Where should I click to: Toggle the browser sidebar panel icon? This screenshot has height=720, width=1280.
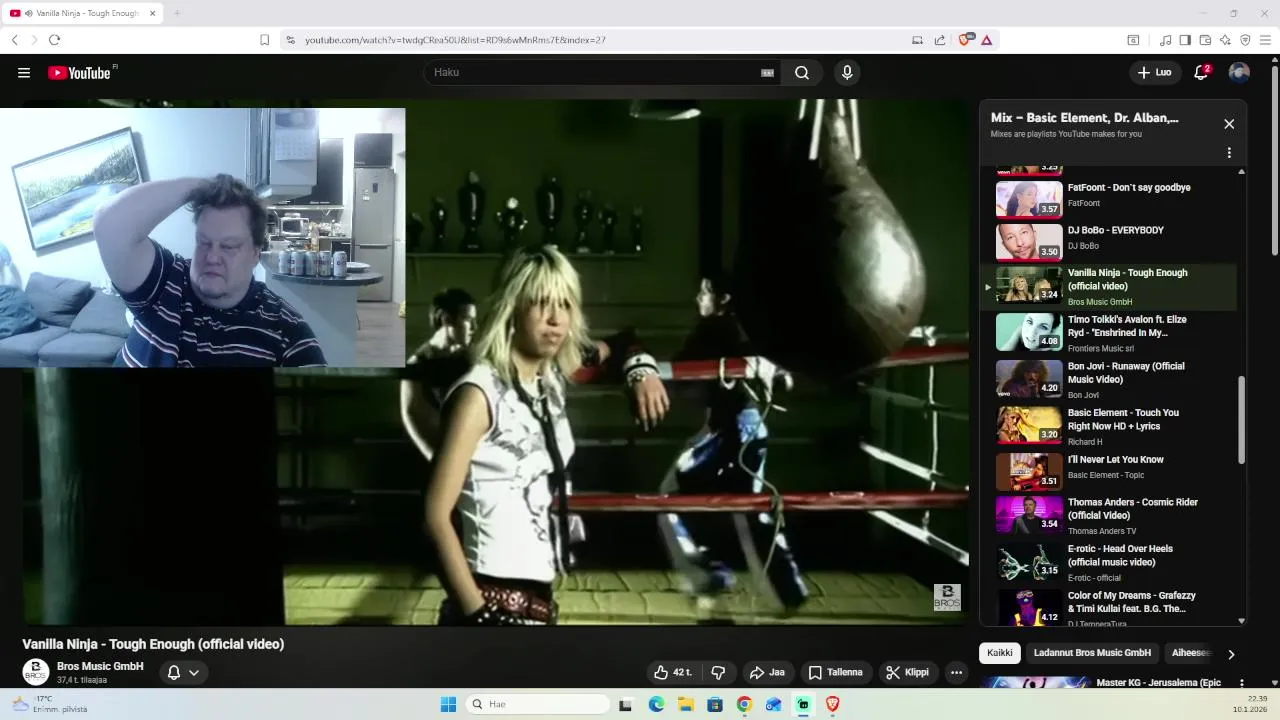tap(1185, 40)
